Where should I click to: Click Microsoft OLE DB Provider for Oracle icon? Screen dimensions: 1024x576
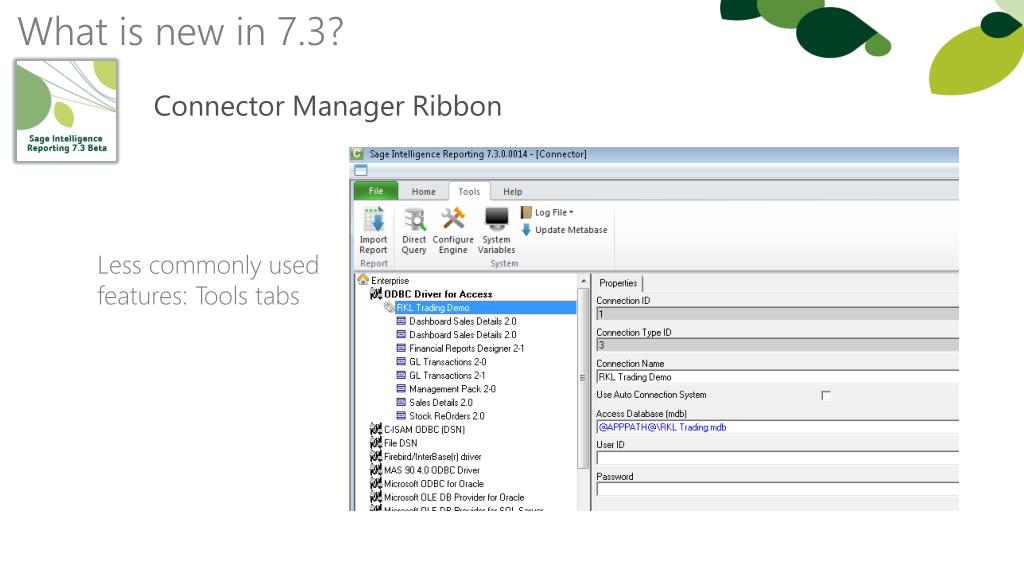(376, 497)
